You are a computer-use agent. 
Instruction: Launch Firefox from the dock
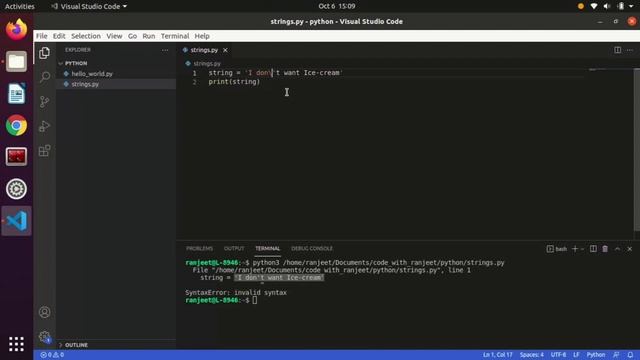click(16, 29)
